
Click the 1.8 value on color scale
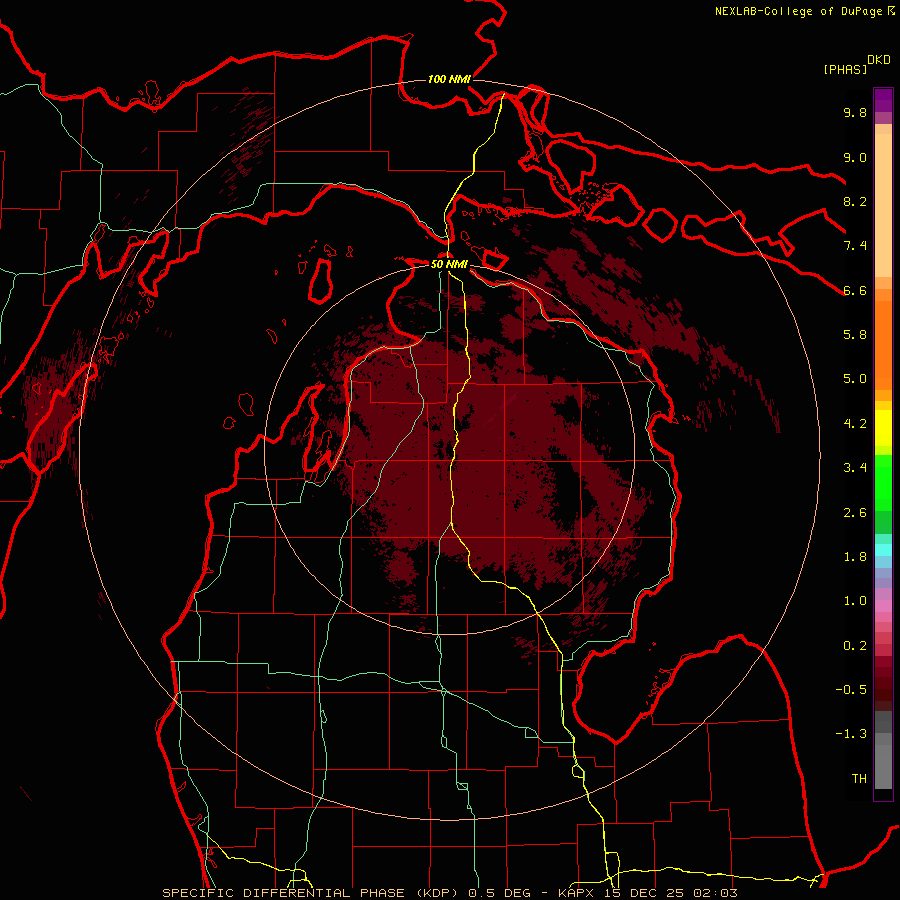click(x=855, y=557)
